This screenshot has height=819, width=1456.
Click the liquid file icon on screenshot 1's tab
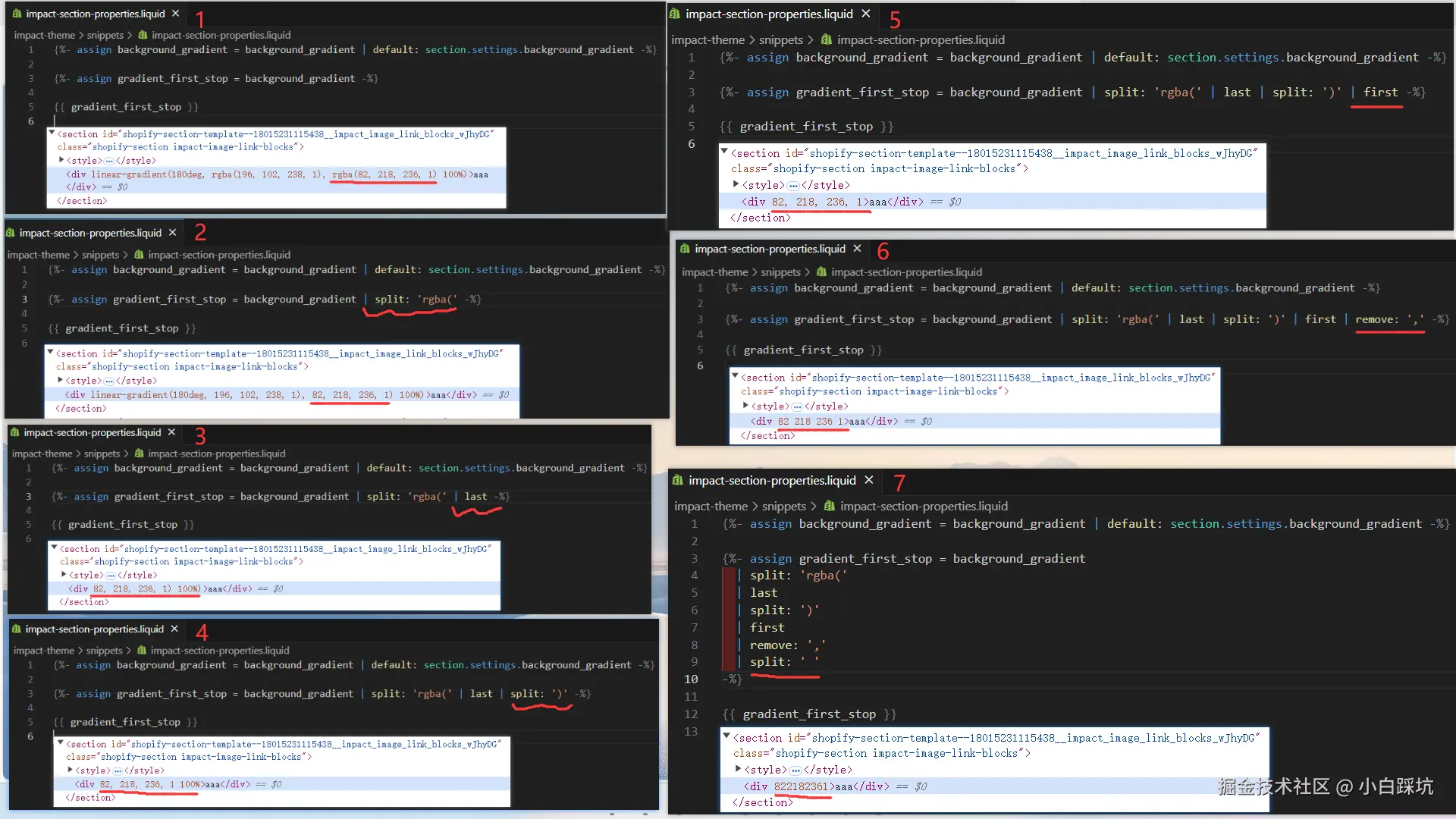coord(16,14)
